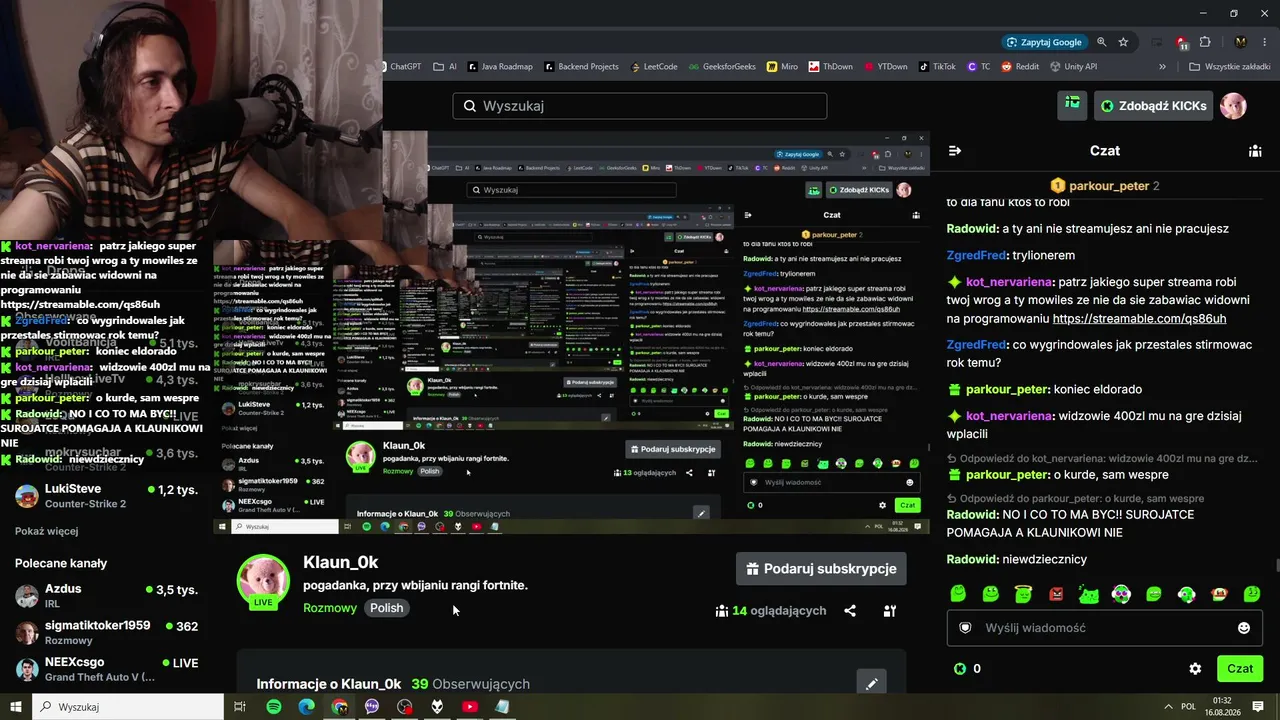Viewport: 1280px width, 720px height.
Task: Click the Kick search field Wyszukaj
Action: 640,106
